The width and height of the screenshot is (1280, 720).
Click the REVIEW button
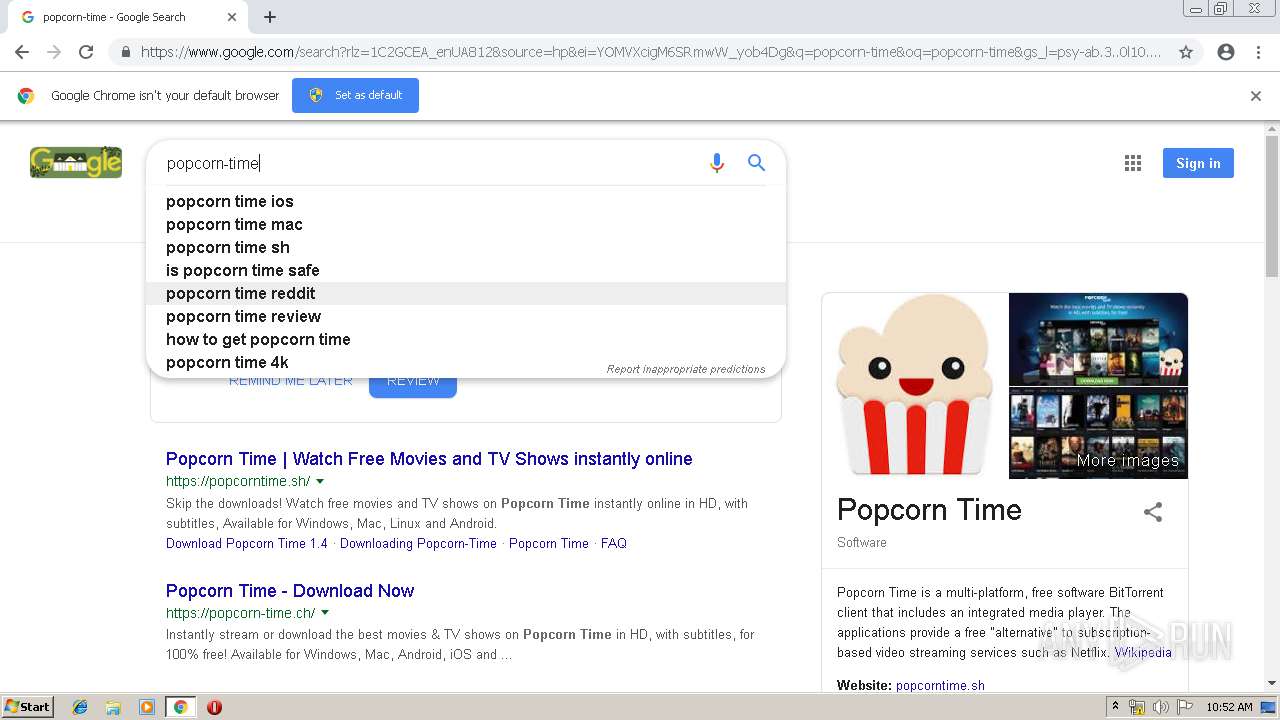[413, 384]
